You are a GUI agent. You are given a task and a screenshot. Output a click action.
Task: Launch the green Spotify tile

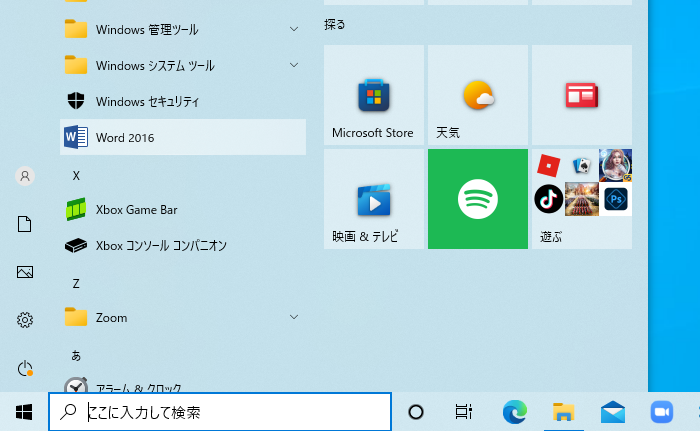pyautogui.click(x=478, y=199)
